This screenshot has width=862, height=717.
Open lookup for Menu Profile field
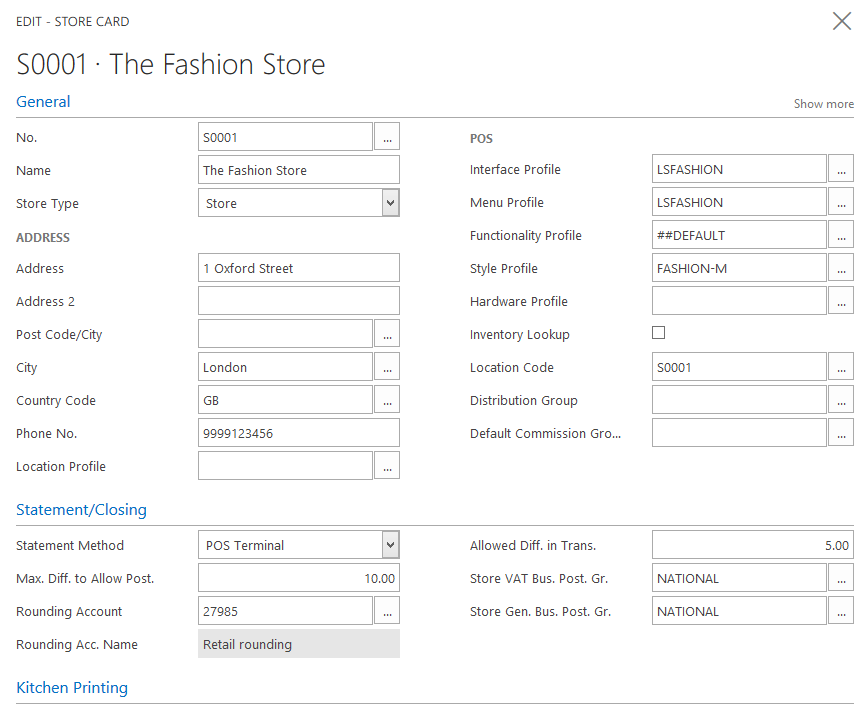[841, 202]
